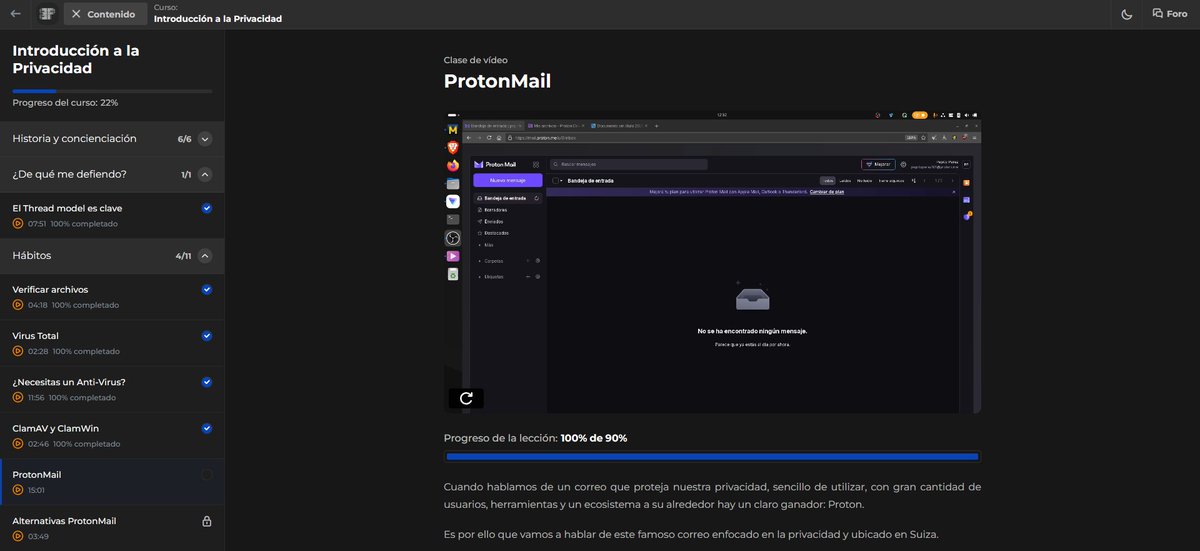Open the Foro discussion
1200x551 pixels.
pos(1170,14)
